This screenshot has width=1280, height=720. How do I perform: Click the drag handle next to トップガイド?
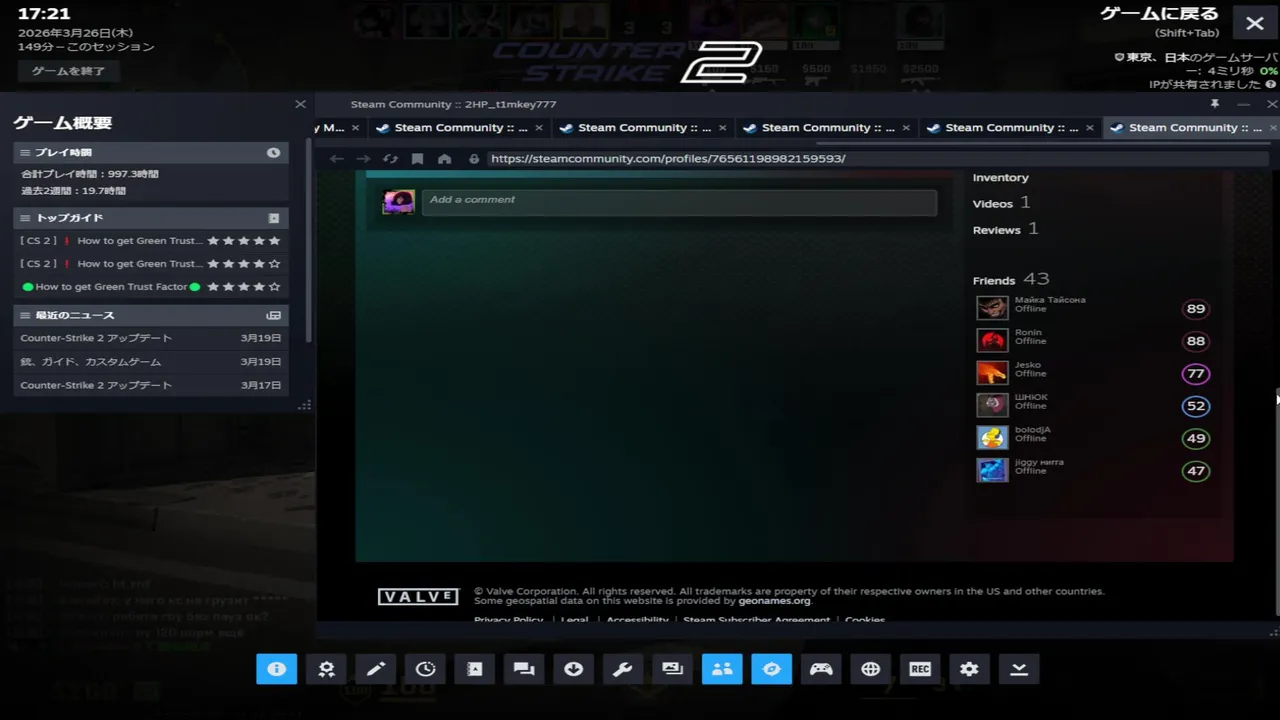point(25,218)
